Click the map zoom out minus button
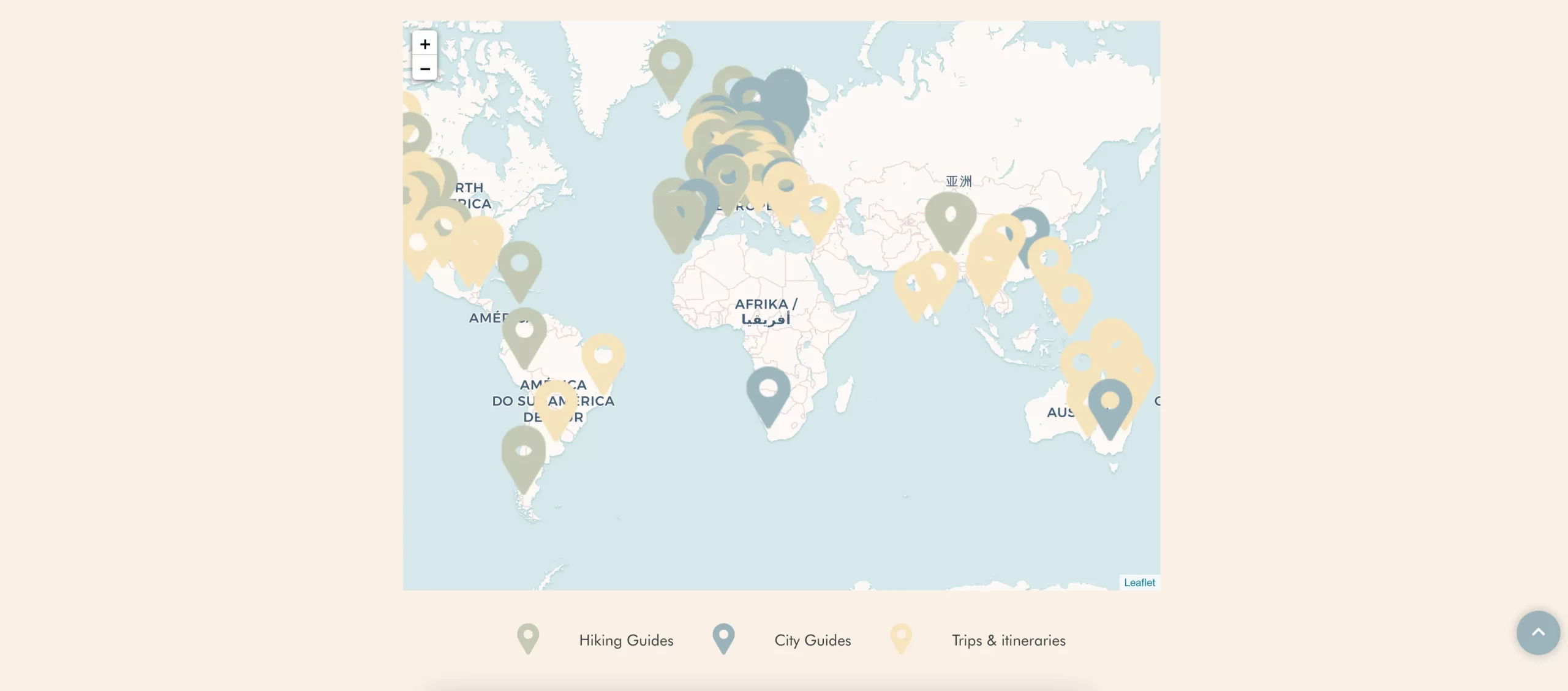Viewport: 1568px width, 691px height. [424, 68]
